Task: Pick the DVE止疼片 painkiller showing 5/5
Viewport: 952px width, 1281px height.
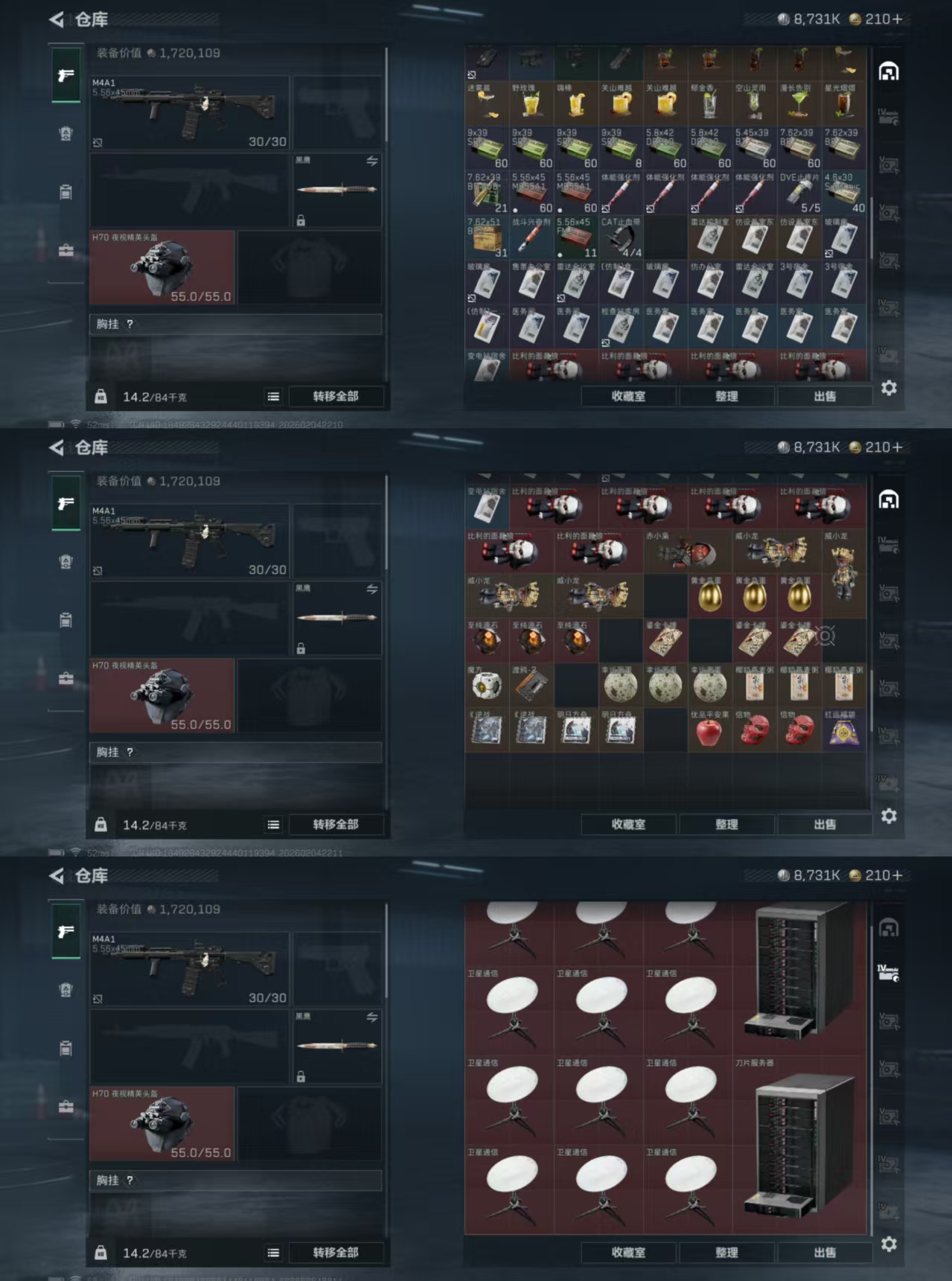Action: pos(799,193)
